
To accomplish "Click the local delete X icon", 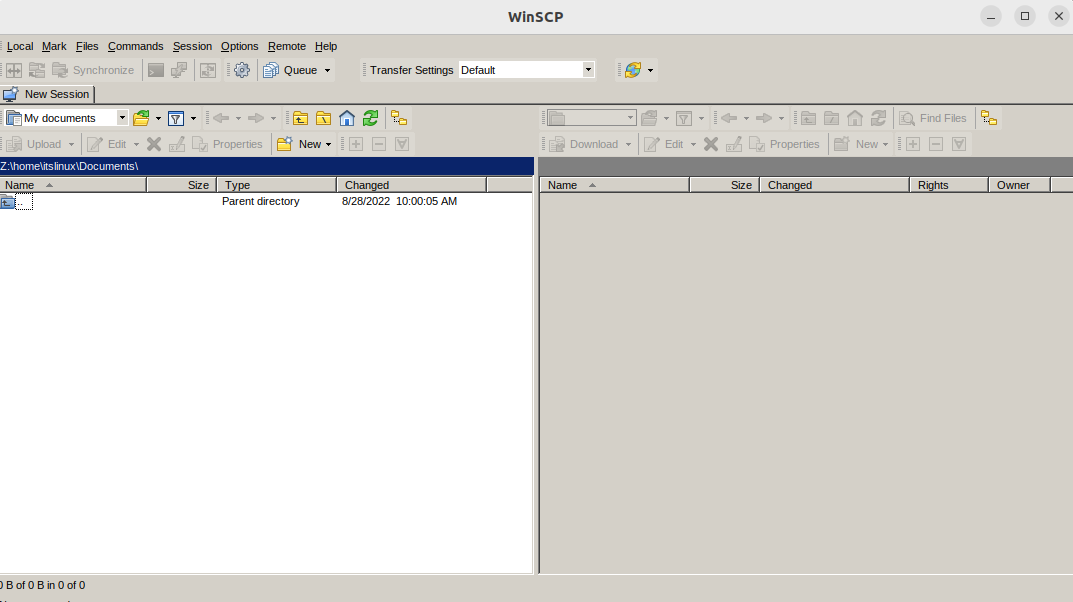I will pyautogui.click(x=154, y=144).
